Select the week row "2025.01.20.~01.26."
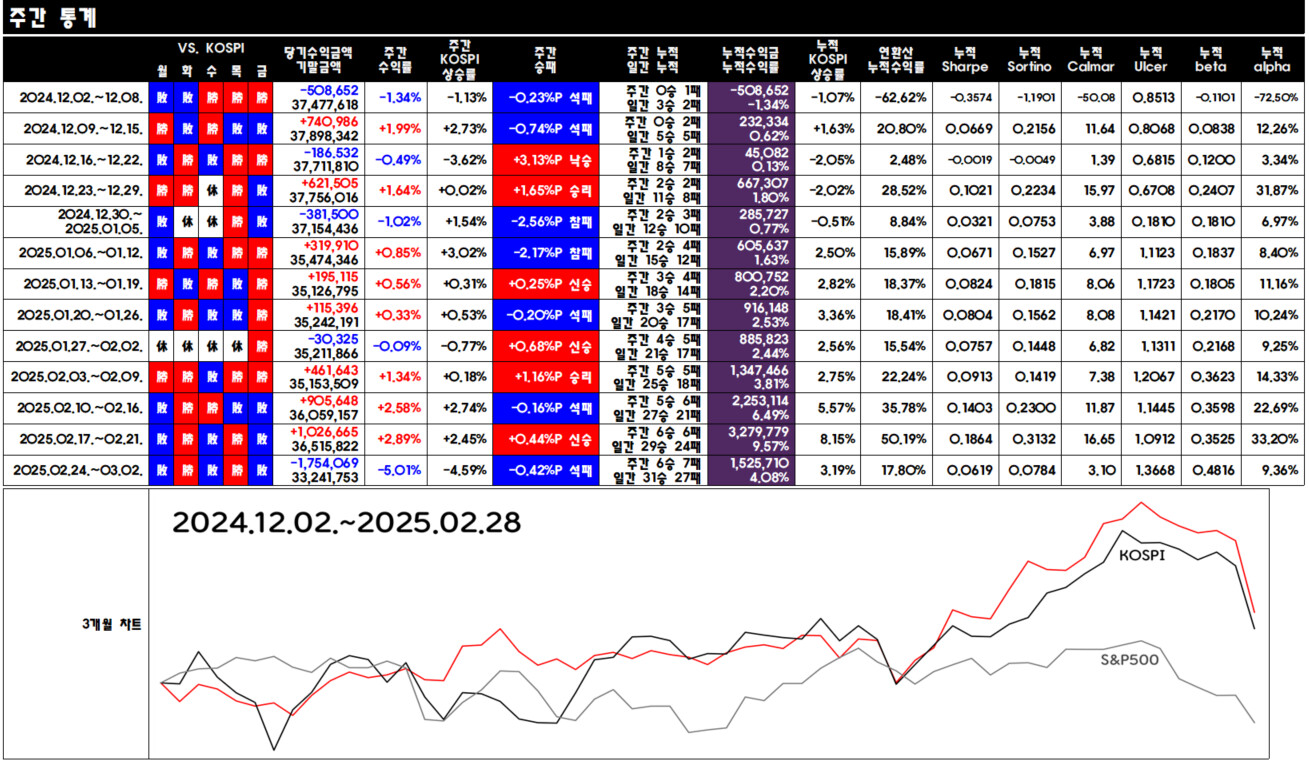This screenshot has height=762, width=1309. click(x=654, y=315)
